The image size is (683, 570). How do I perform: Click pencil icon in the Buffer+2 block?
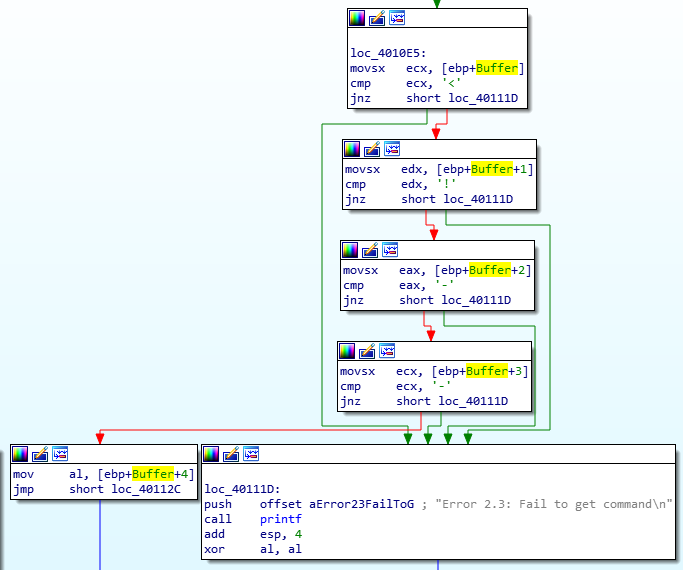[370, 250]
